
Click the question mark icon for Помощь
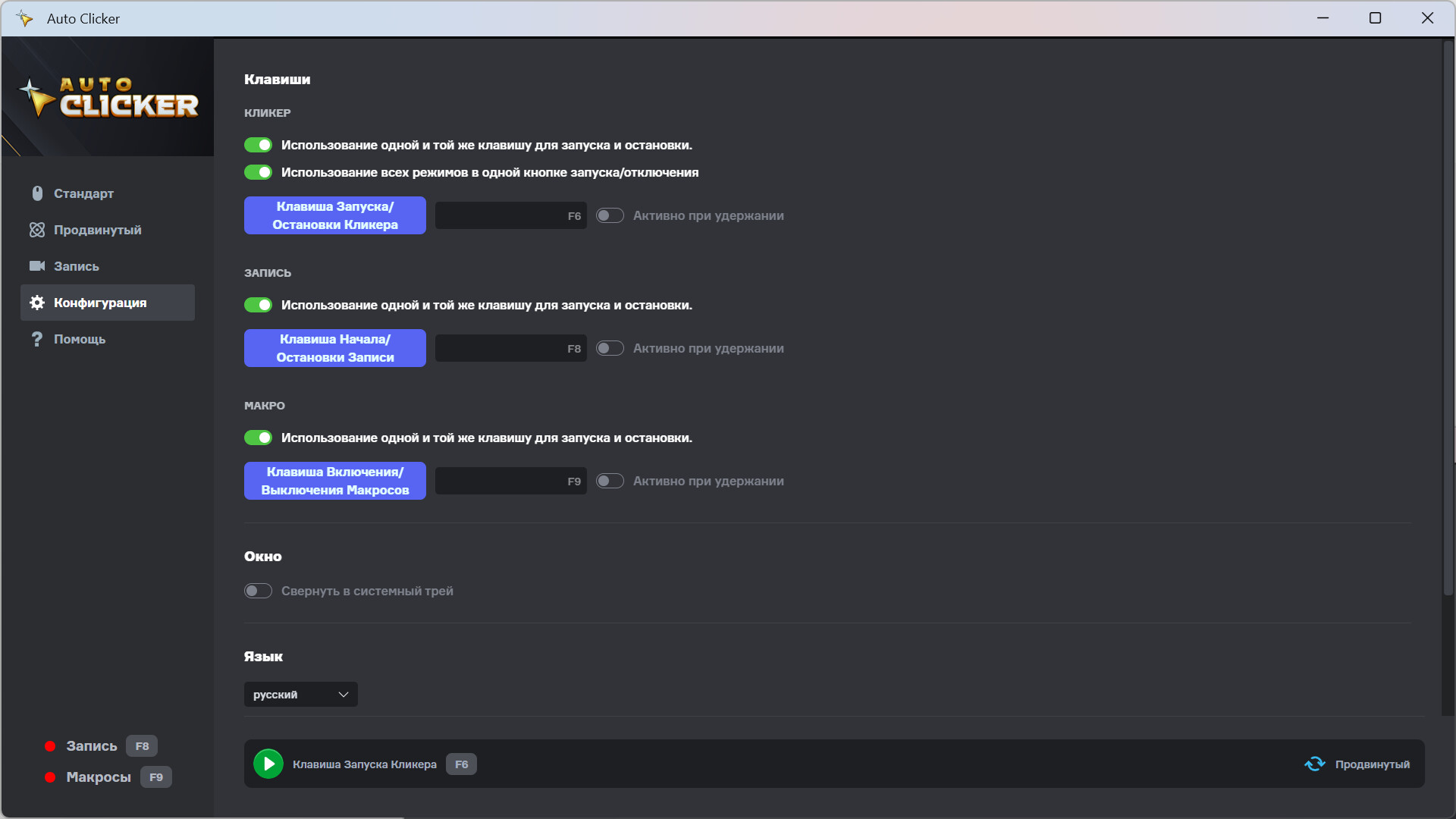37,339
